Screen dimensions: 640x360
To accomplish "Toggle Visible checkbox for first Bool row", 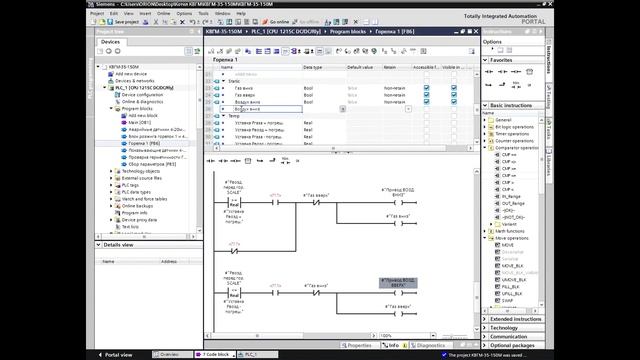I will [x=454, y=88].
